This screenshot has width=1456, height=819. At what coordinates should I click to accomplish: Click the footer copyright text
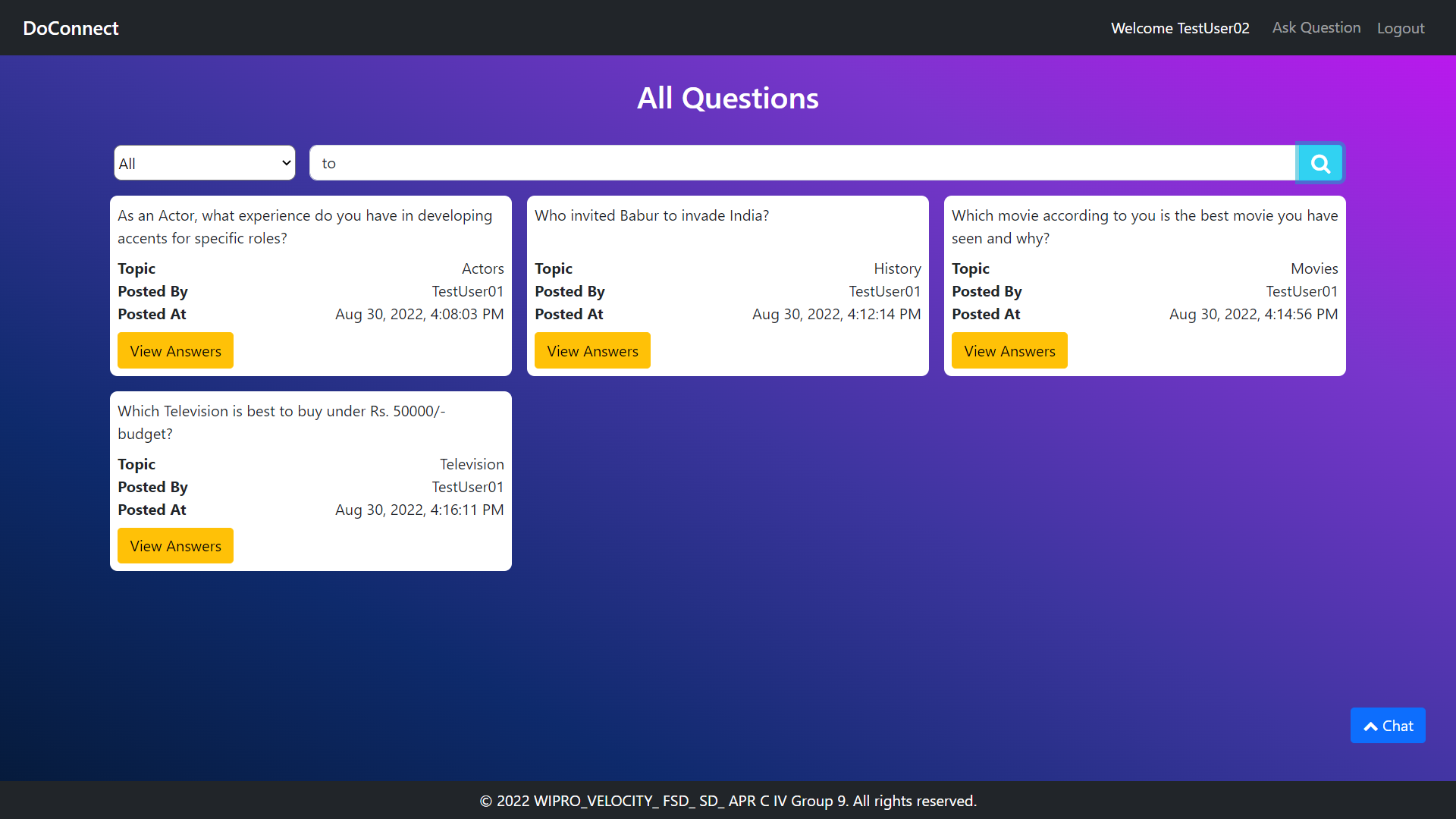[727, 801]
